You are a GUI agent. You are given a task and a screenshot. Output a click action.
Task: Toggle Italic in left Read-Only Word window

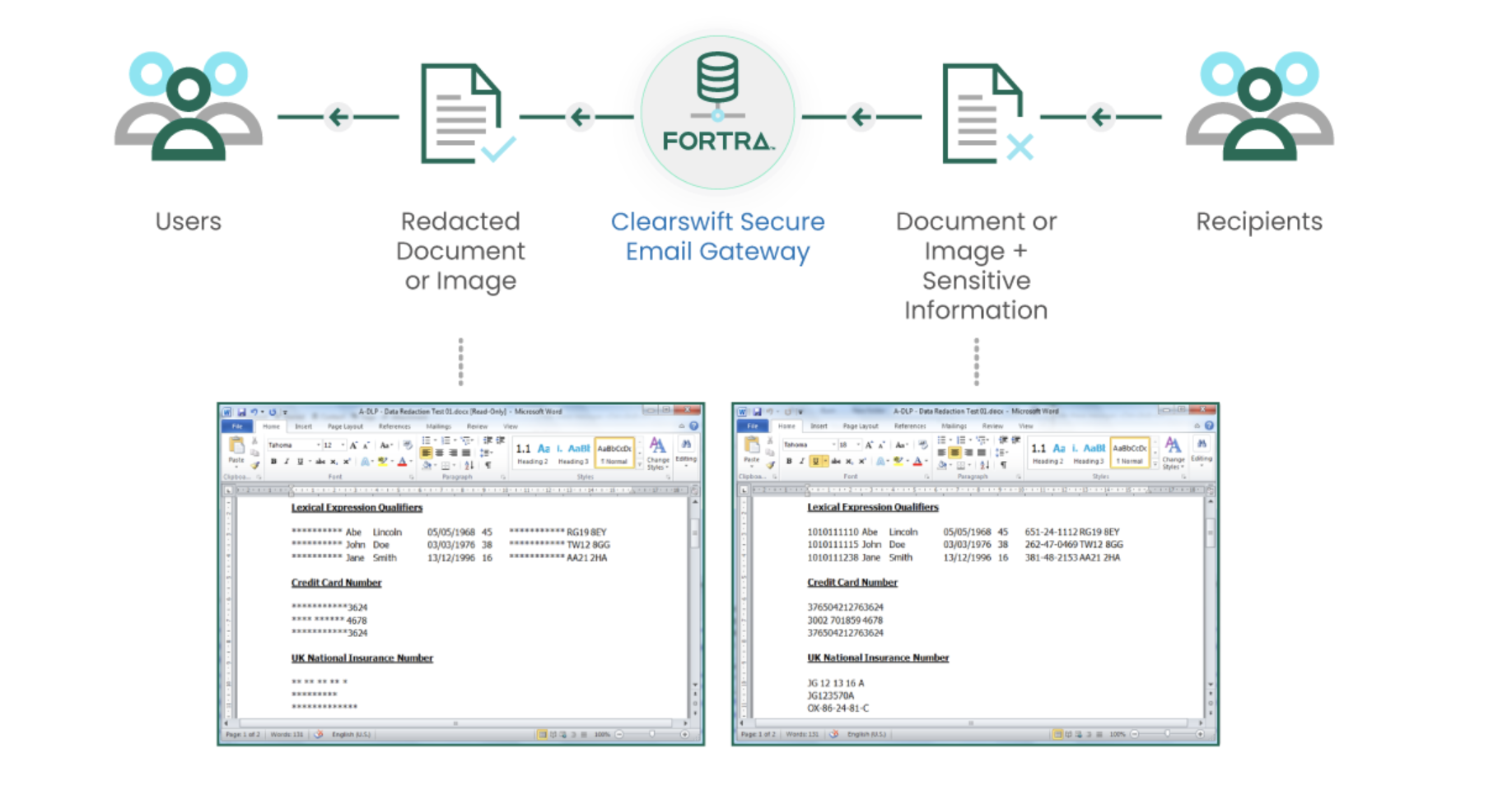[287, 462]
